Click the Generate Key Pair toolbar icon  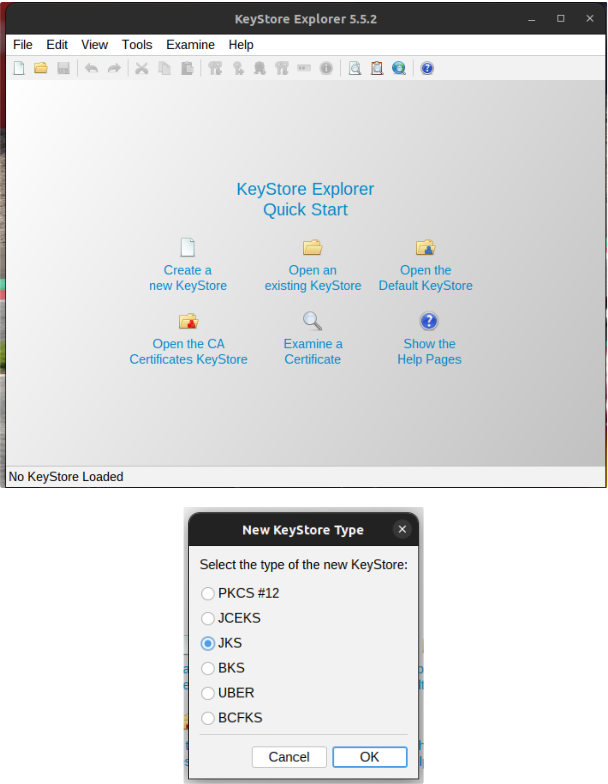(215, 68)
